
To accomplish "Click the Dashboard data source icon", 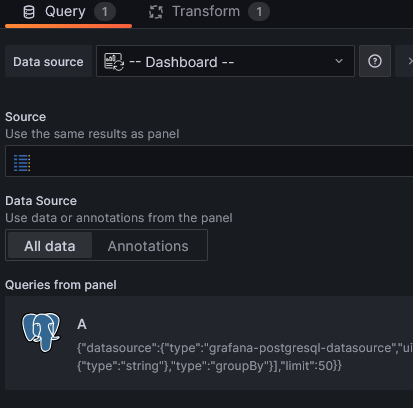I will [114, 62].
